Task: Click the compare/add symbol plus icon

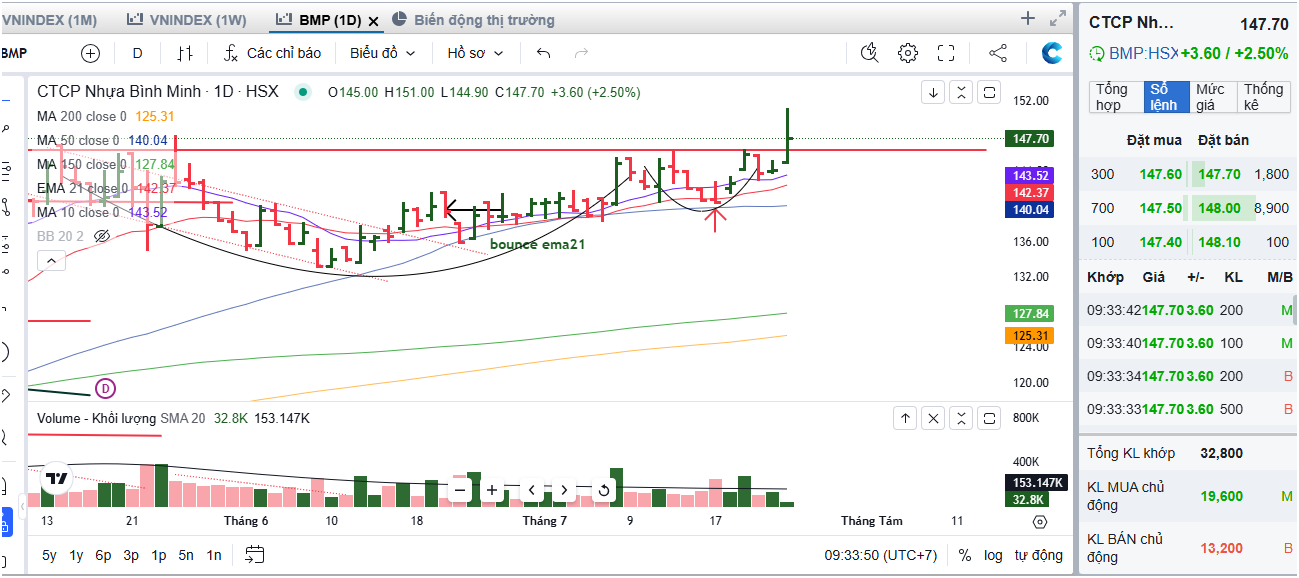Action: (x=91, y=53)
